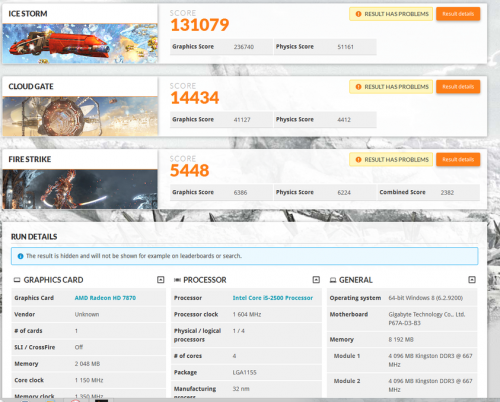Click Fire Strike 'Result has problems' warning
The height and width of the screenshot is (402, 500).
(x=391, y=160)
